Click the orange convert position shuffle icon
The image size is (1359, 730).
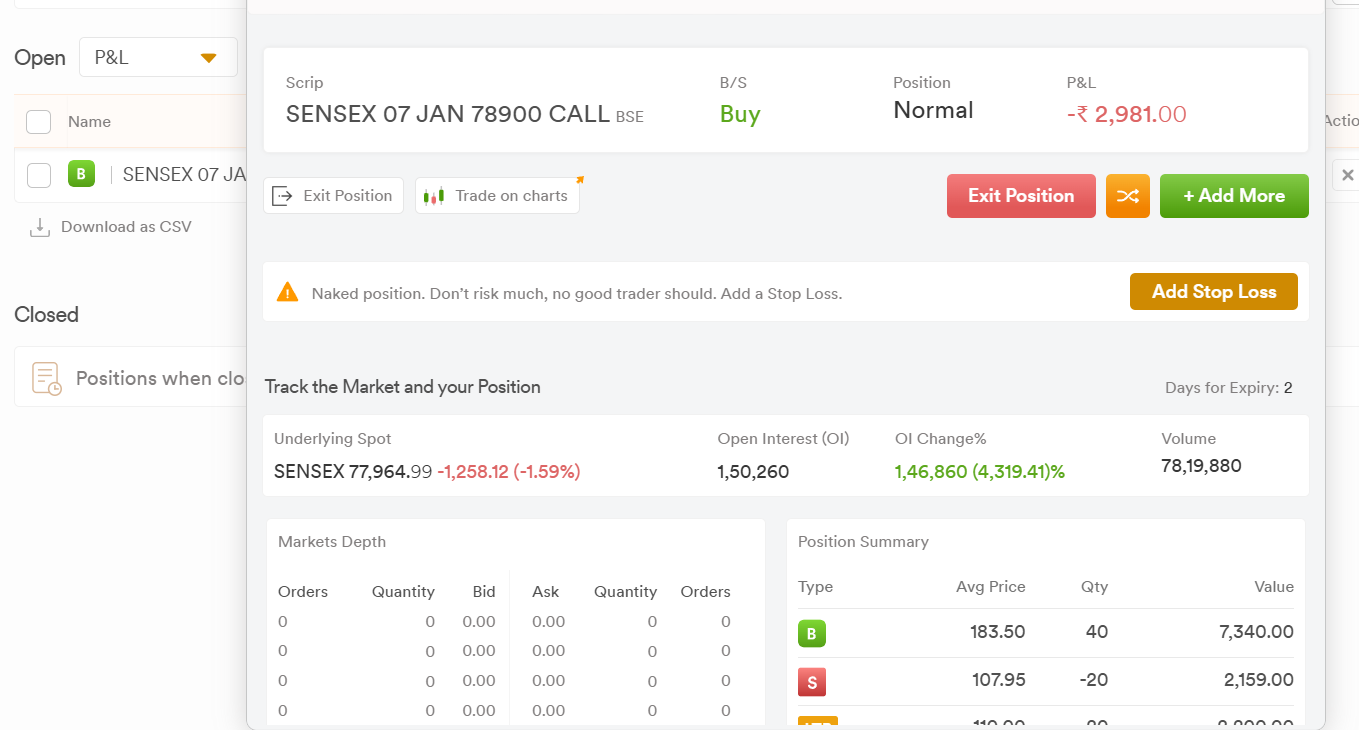click(x=1128, y=196)
